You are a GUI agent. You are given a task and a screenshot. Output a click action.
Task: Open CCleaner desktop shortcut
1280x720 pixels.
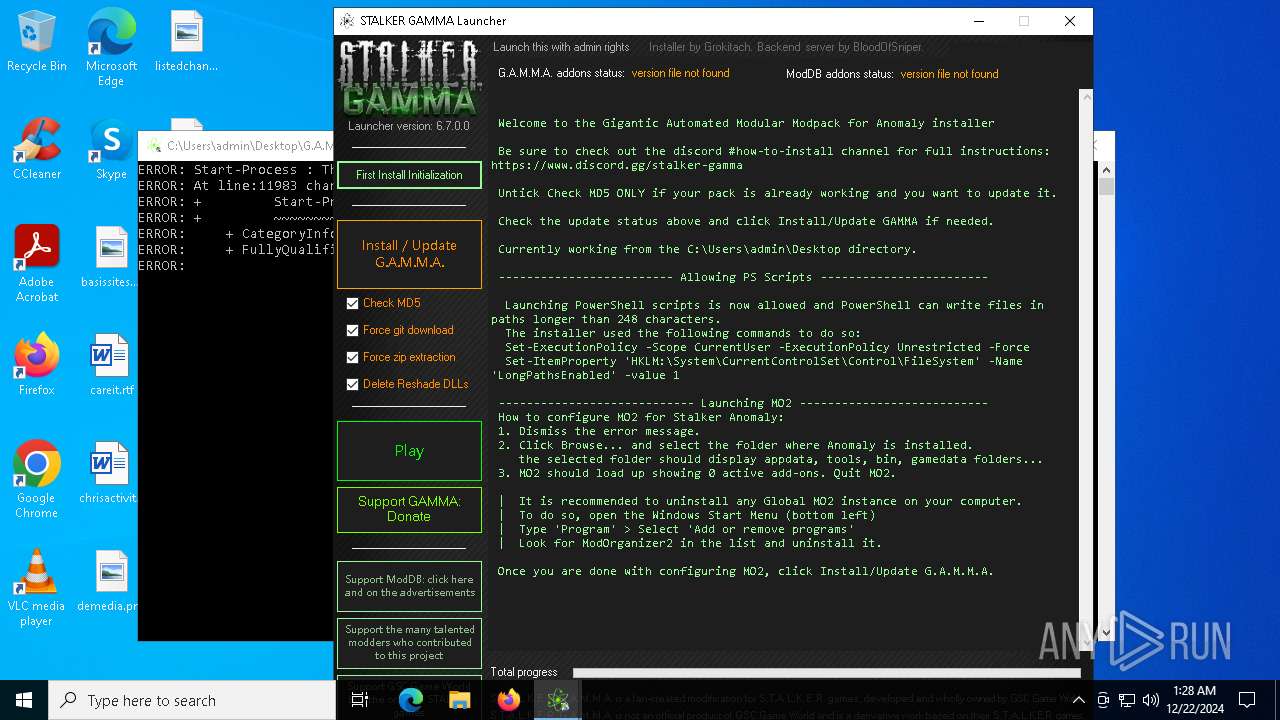click(x=37, y=150)
